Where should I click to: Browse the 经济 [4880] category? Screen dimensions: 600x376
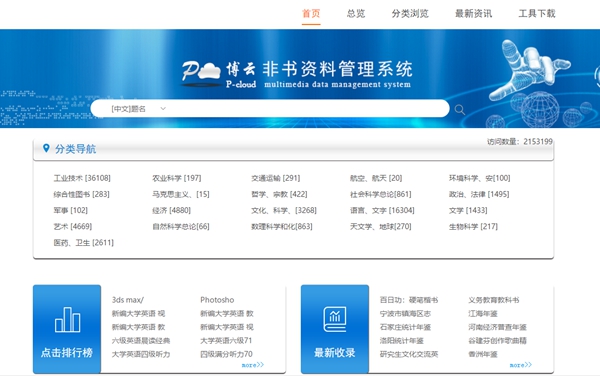point(171,210)
